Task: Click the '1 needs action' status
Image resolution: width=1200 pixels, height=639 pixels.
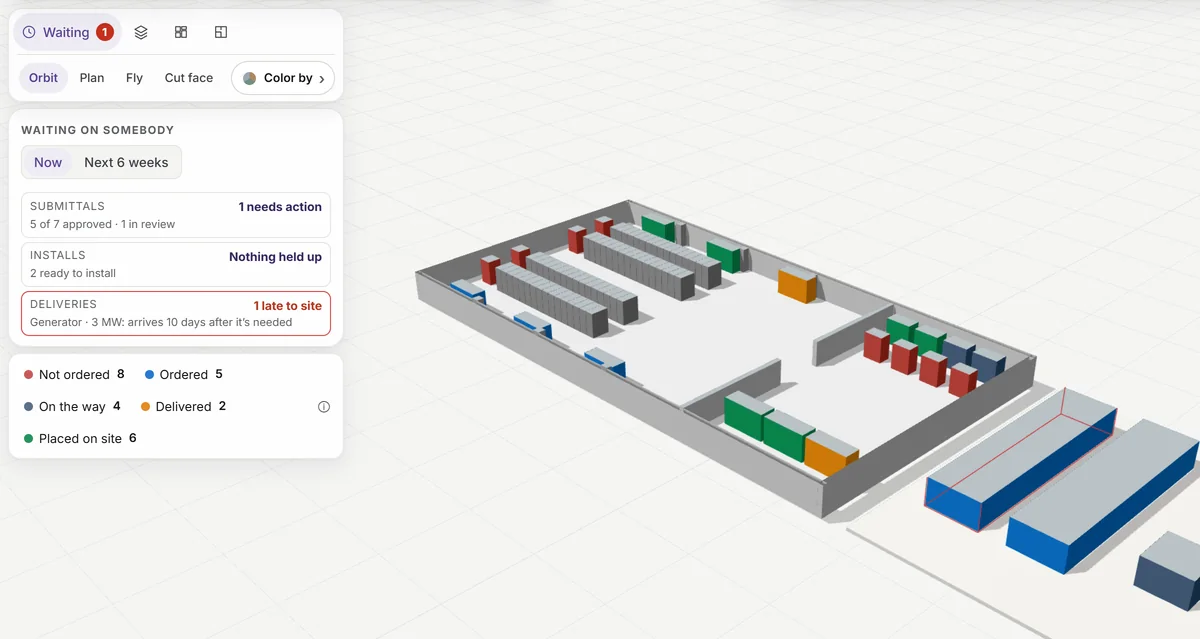Action: [280, 207]
